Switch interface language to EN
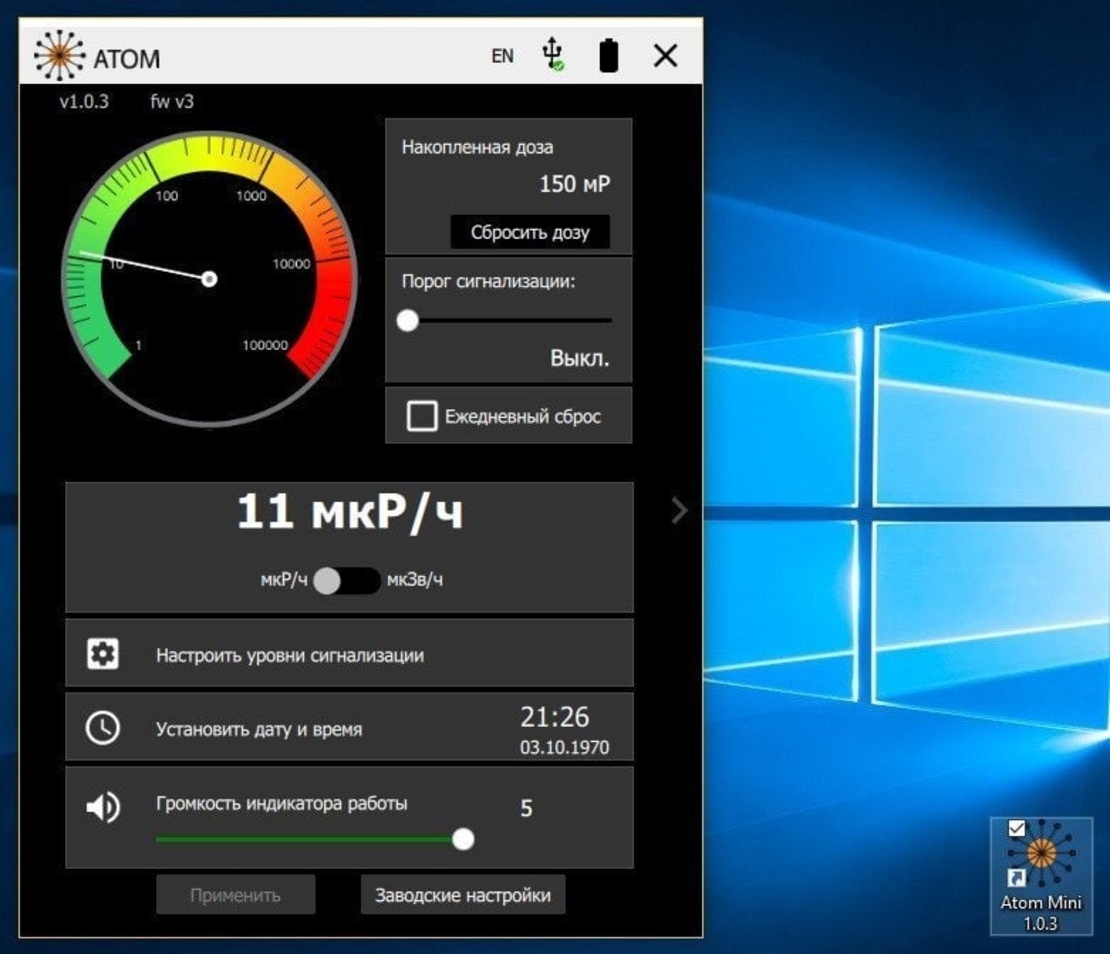 point(502,56)
